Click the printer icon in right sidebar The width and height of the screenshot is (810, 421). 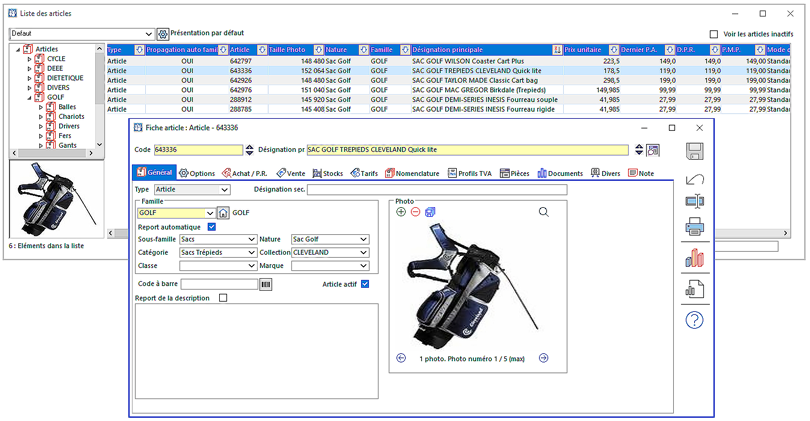tap(695, 228)
